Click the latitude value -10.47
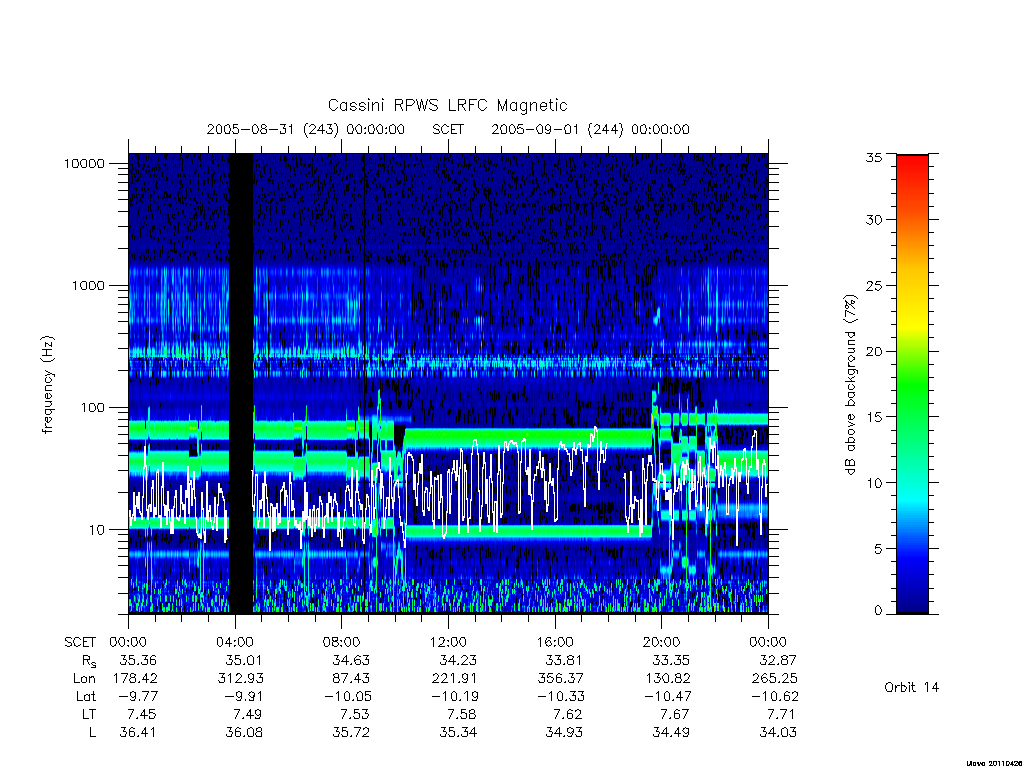 pyautogui.click(x=667, y=697)
